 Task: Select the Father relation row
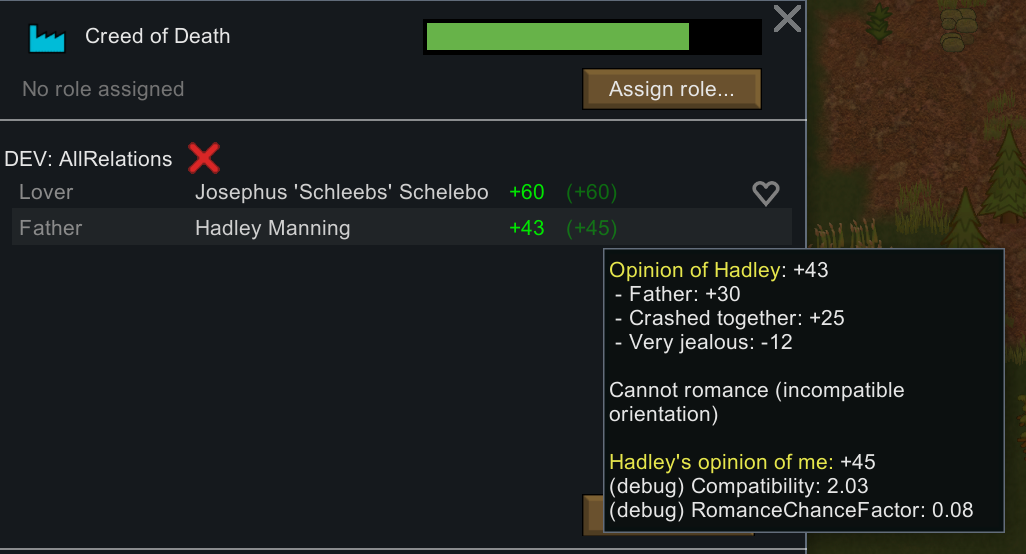click(402, 228)
